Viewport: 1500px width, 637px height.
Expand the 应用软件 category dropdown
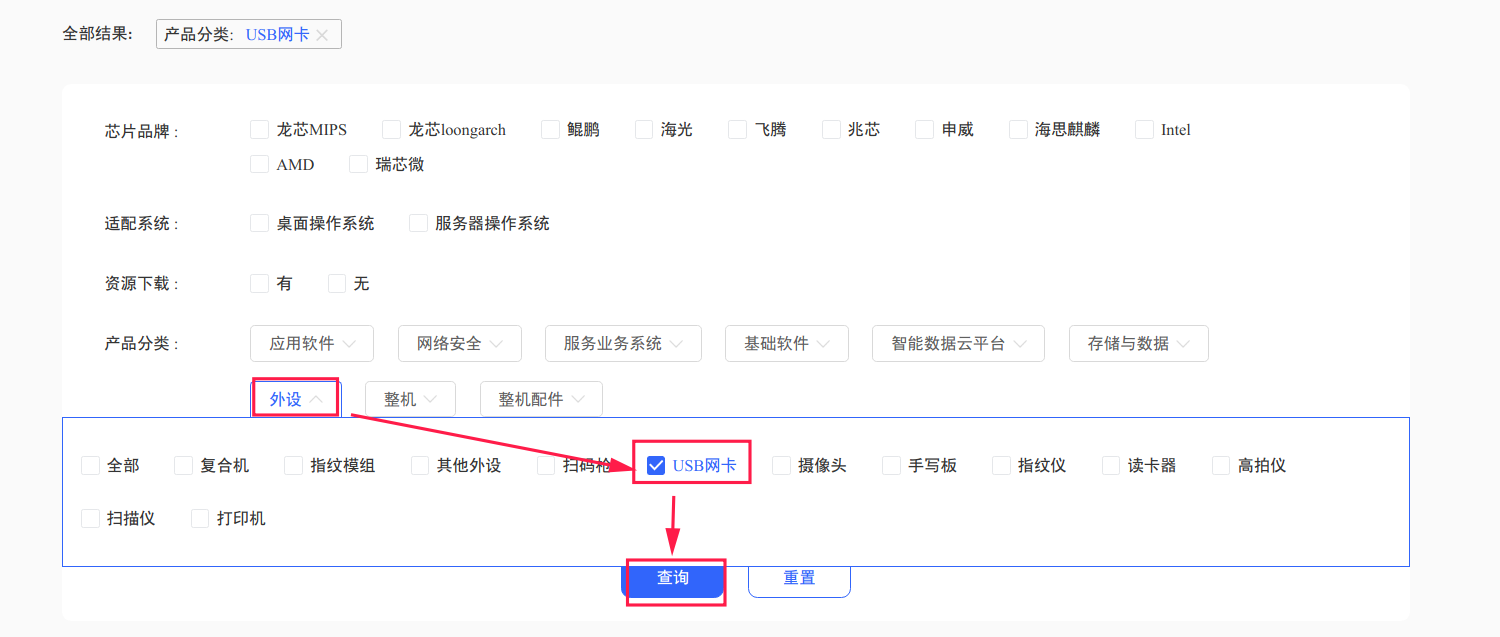[312, 343]
